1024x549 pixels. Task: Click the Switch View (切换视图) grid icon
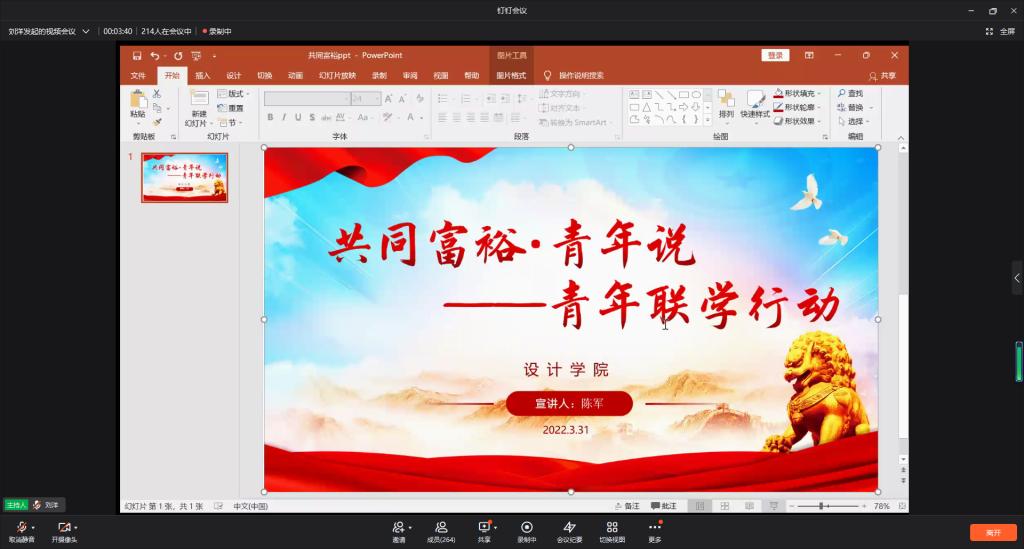612,527
